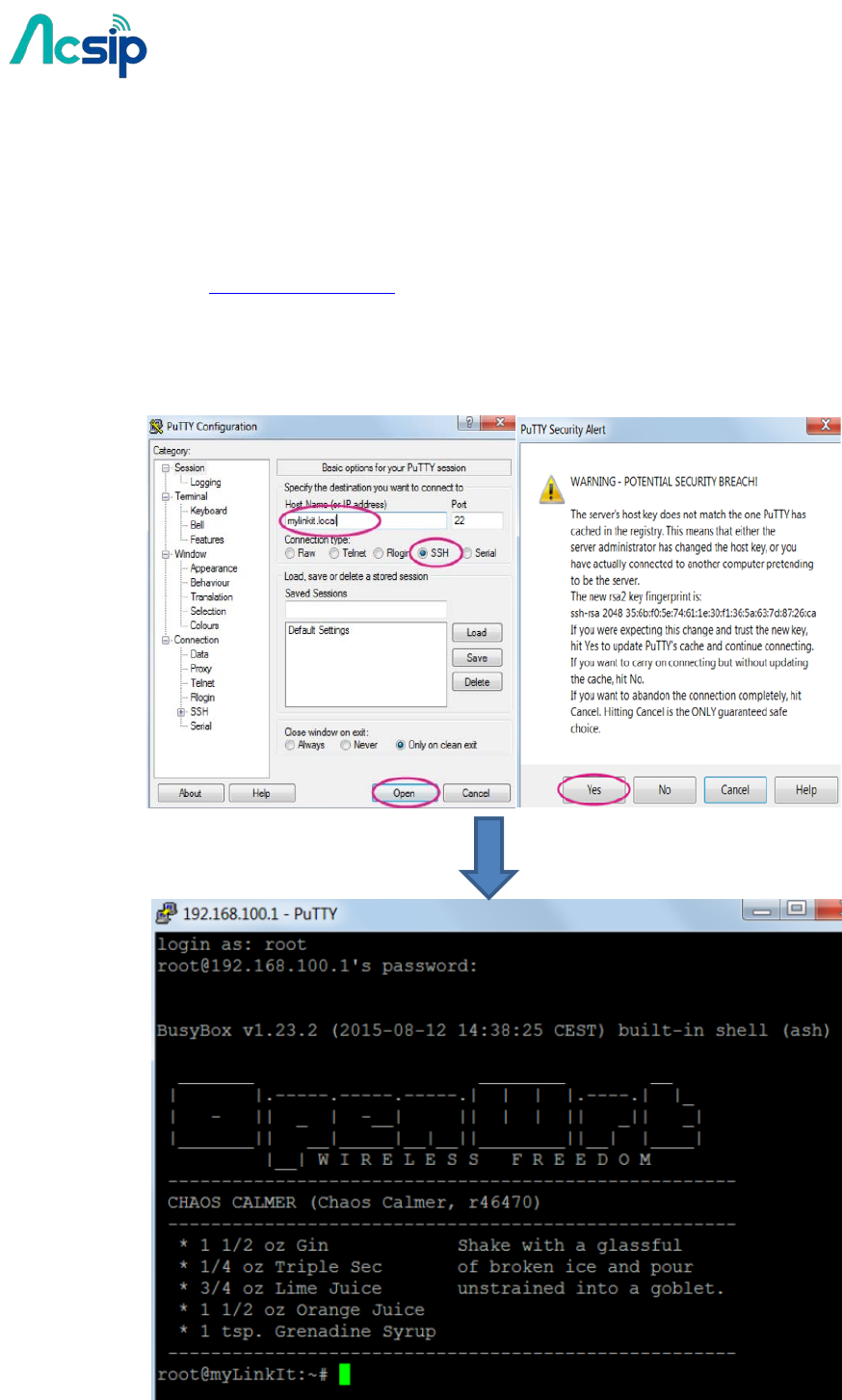Select Session in the category tree

point(189,468)
